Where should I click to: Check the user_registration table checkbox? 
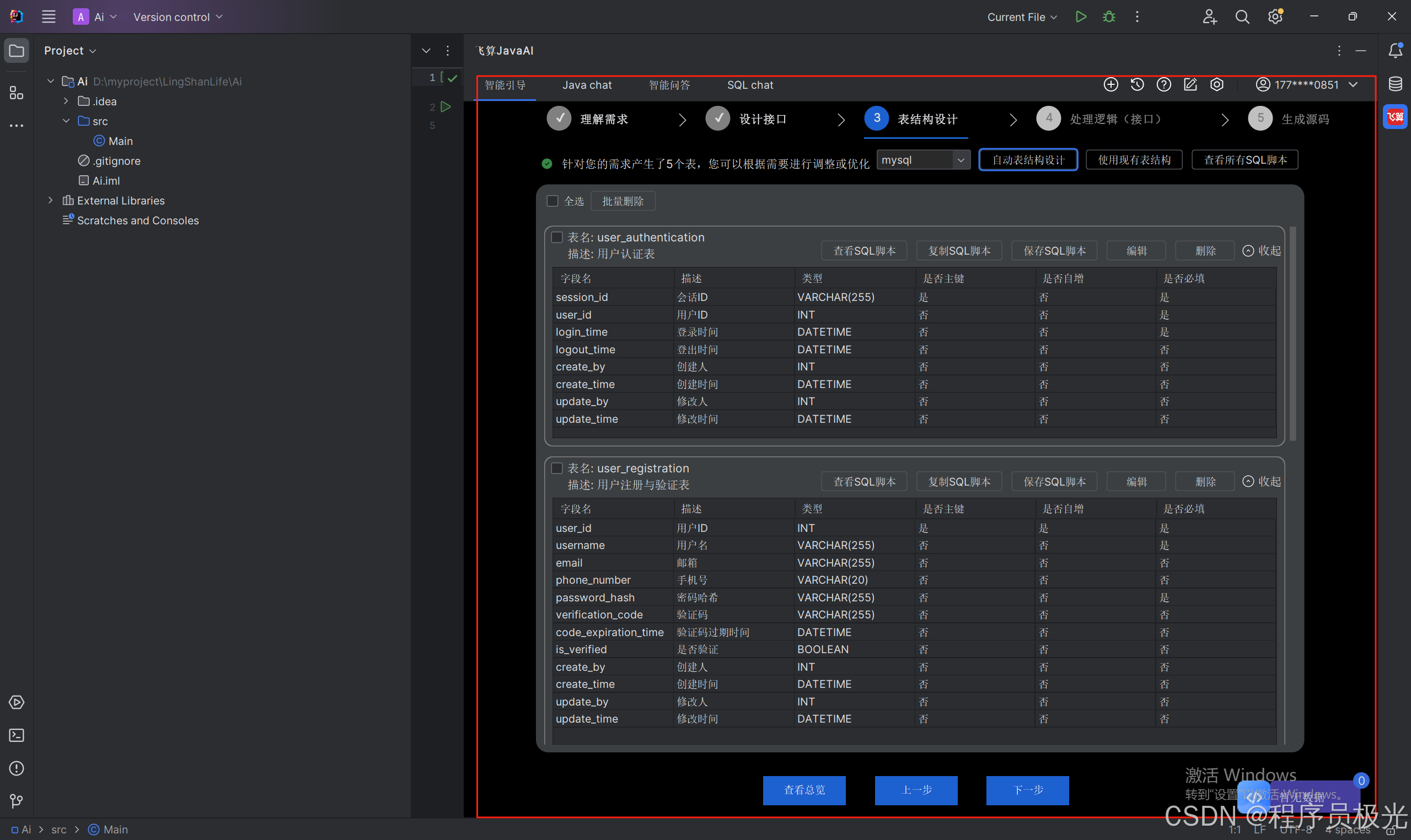click(557, 469)
